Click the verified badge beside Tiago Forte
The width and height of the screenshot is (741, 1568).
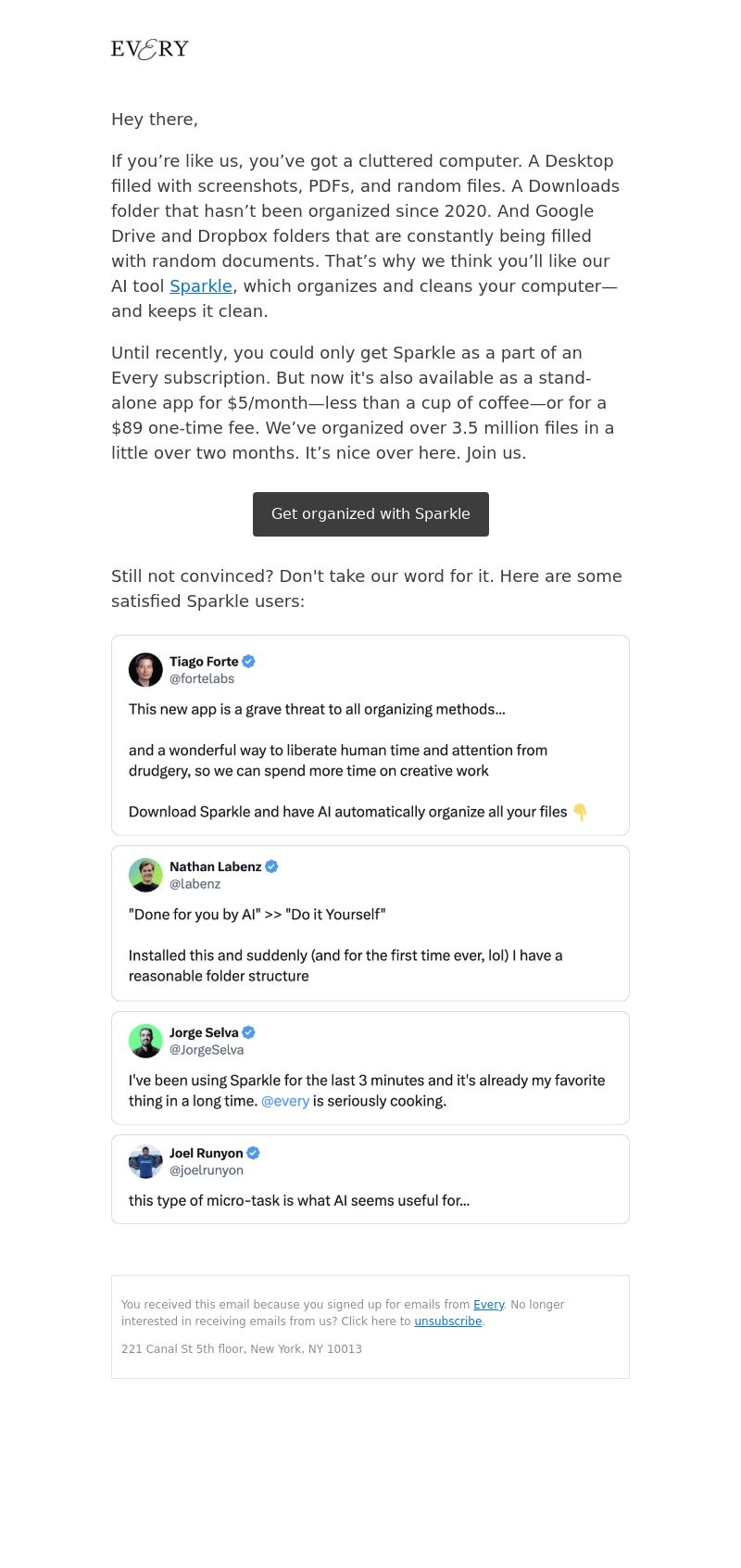[248, 662]
